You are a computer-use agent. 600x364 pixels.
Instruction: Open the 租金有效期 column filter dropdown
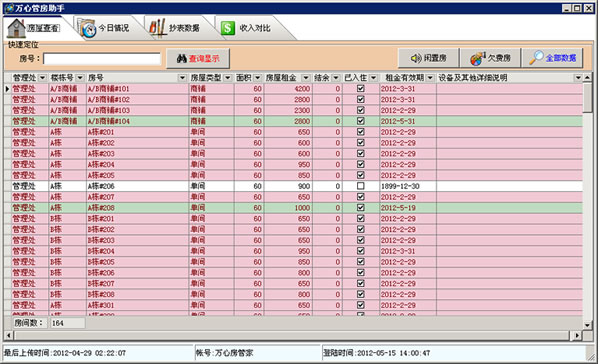pyautogui.click(x=430, y=78)
